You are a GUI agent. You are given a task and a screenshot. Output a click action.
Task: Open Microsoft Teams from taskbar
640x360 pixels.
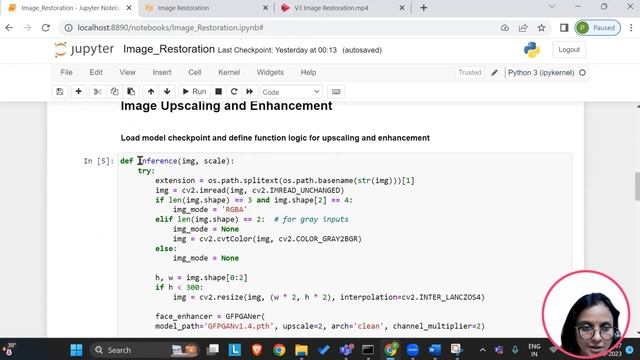pos(346,350)
